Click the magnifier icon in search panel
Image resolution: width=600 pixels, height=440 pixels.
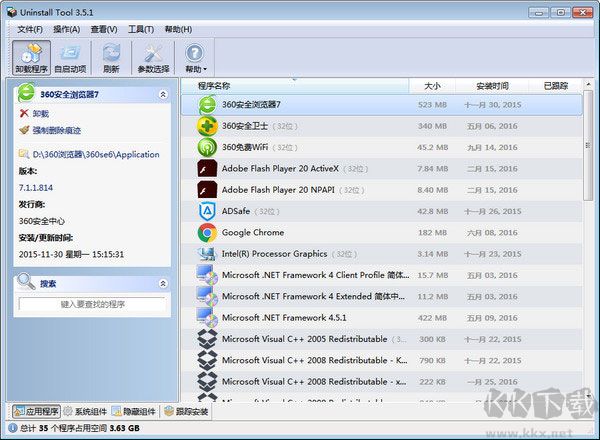click(26, 281)
